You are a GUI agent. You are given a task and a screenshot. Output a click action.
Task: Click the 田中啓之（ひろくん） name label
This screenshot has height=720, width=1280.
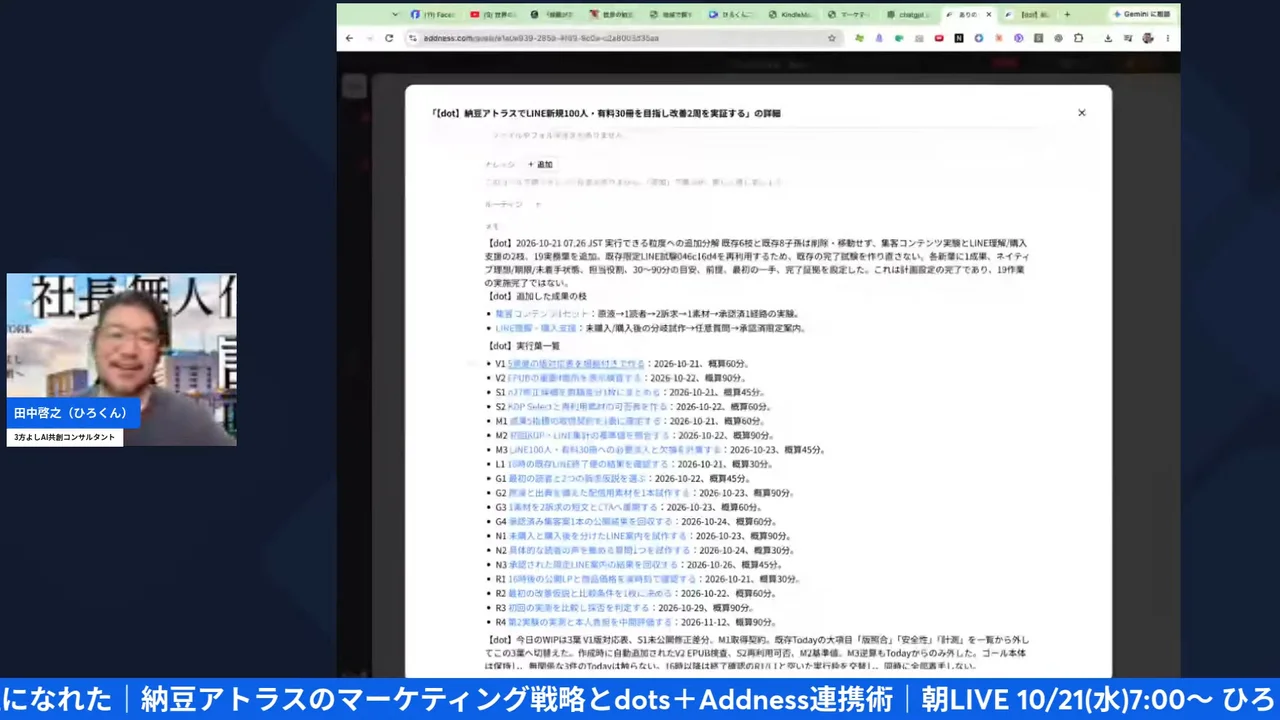point(72,413)
